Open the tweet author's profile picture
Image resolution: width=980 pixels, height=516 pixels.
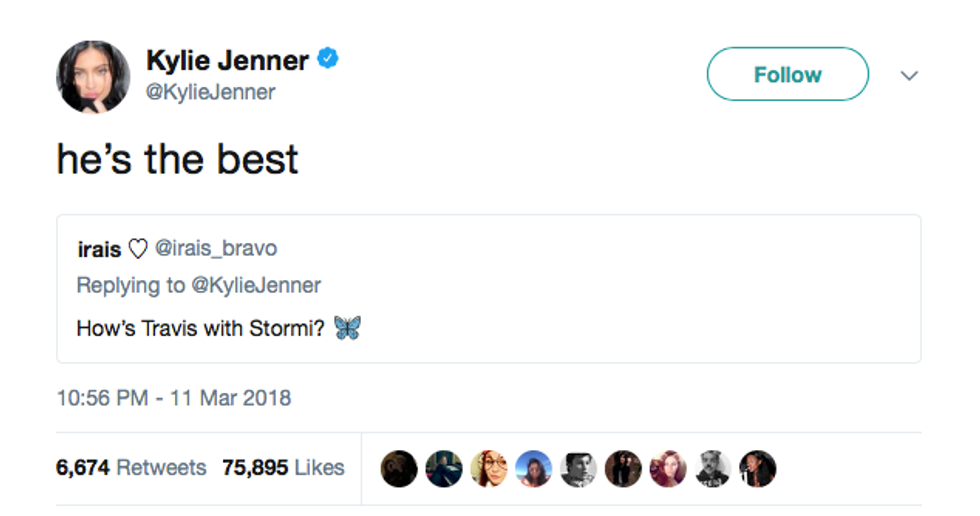coord(93,76)
